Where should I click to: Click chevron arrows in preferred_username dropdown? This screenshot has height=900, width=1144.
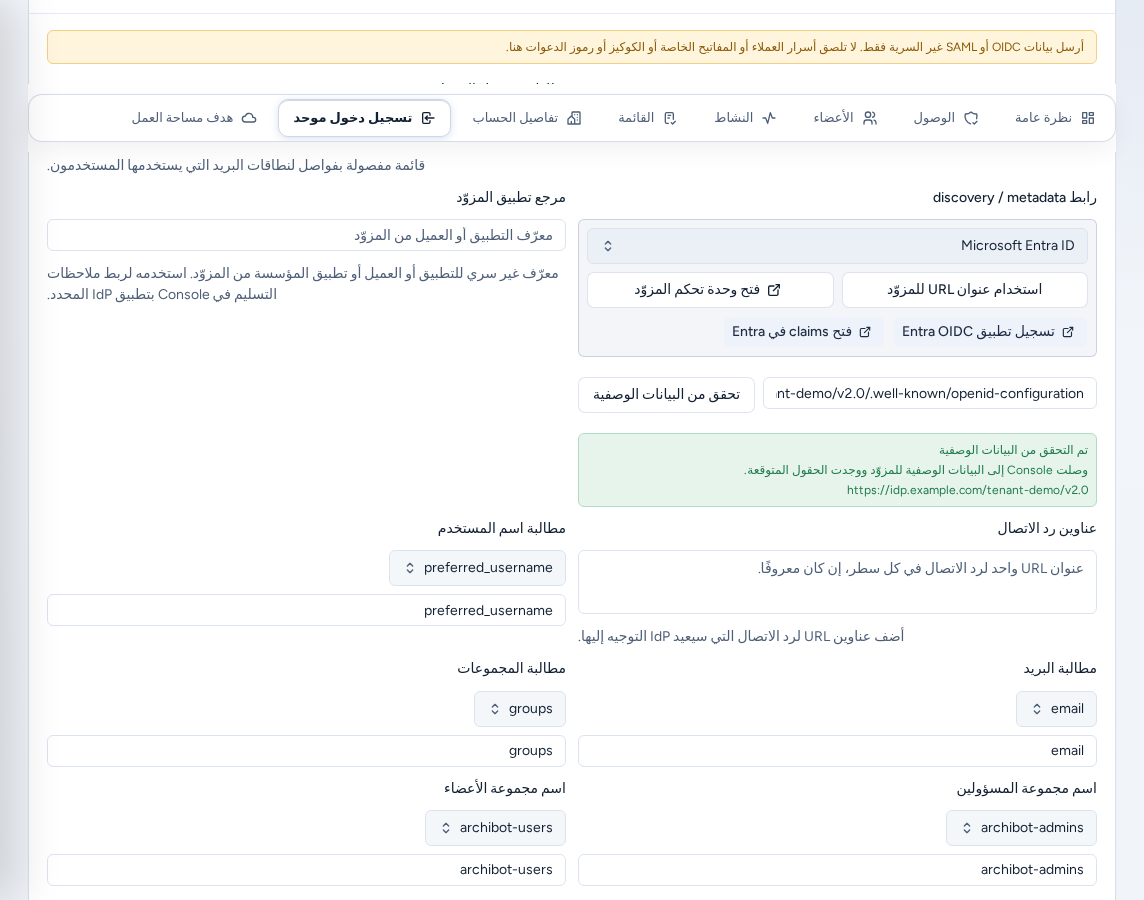pos(410,568)
